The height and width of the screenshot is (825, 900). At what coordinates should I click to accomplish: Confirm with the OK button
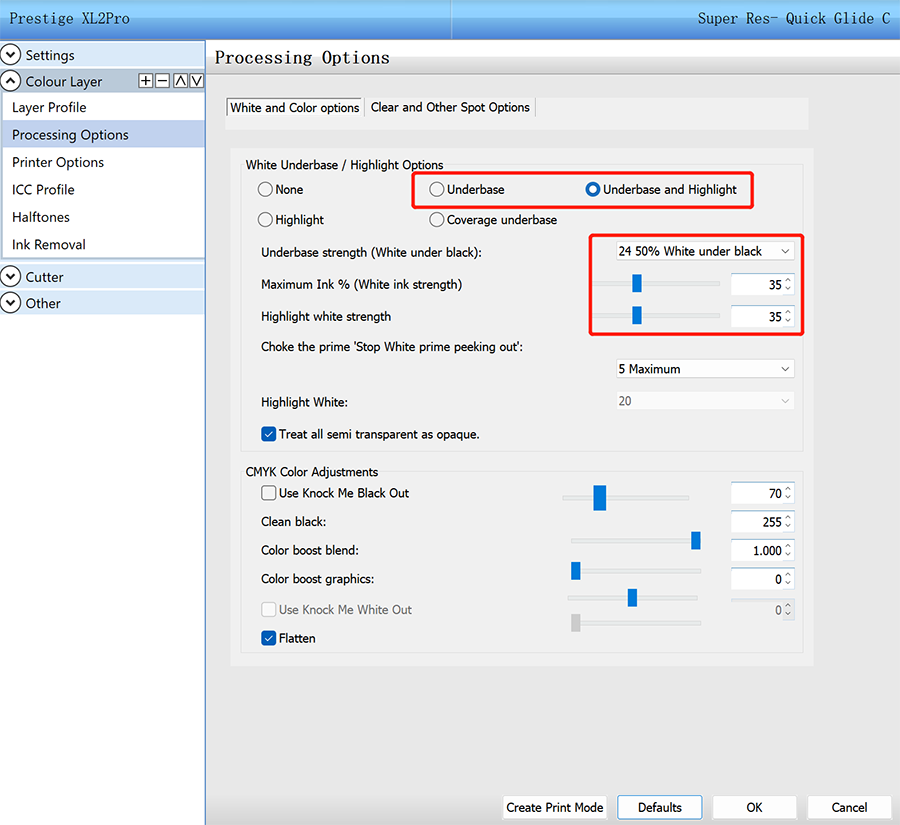(x=754, y=807)
